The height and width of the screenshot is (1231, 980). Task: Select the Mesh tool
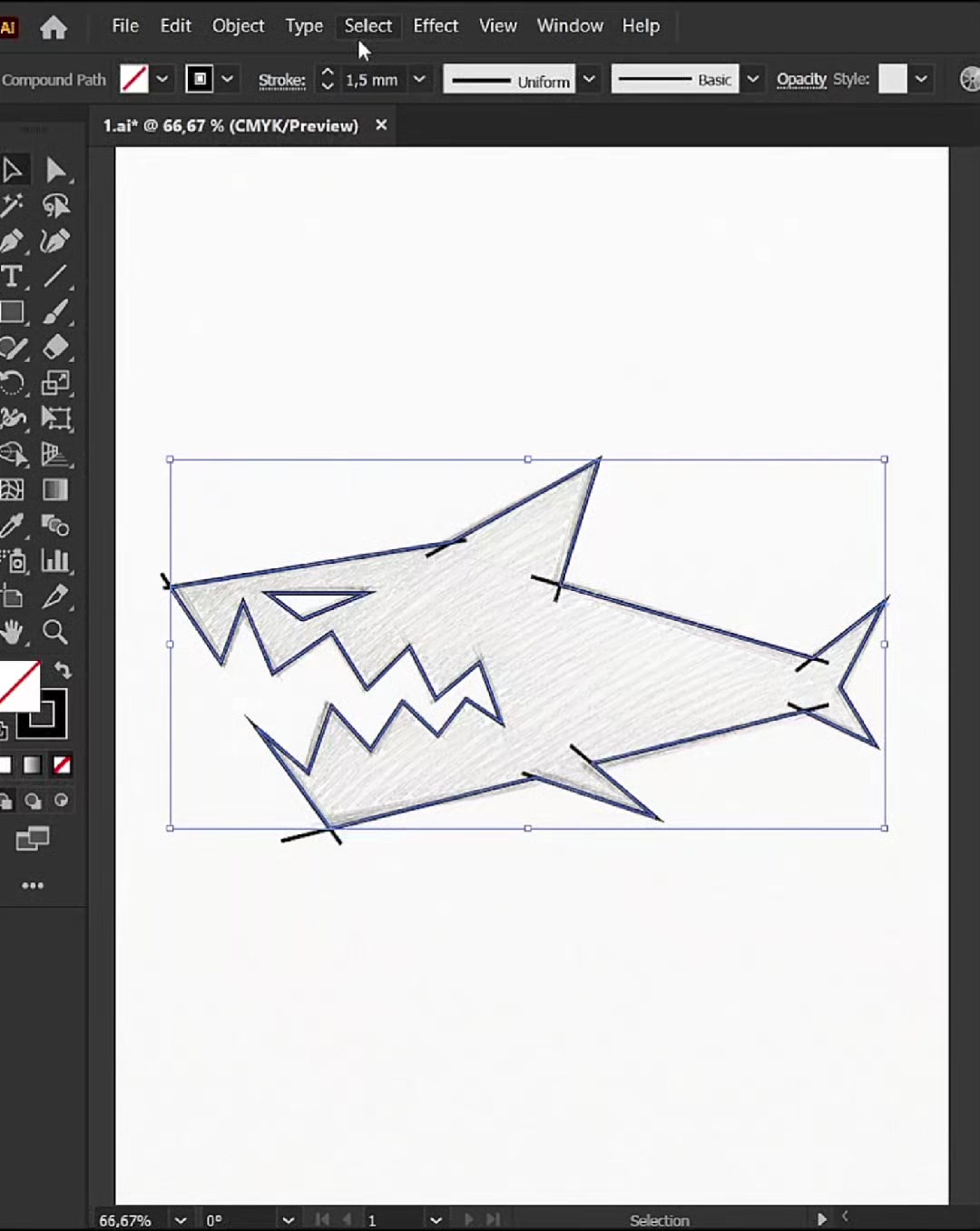[x=12, y=489]
